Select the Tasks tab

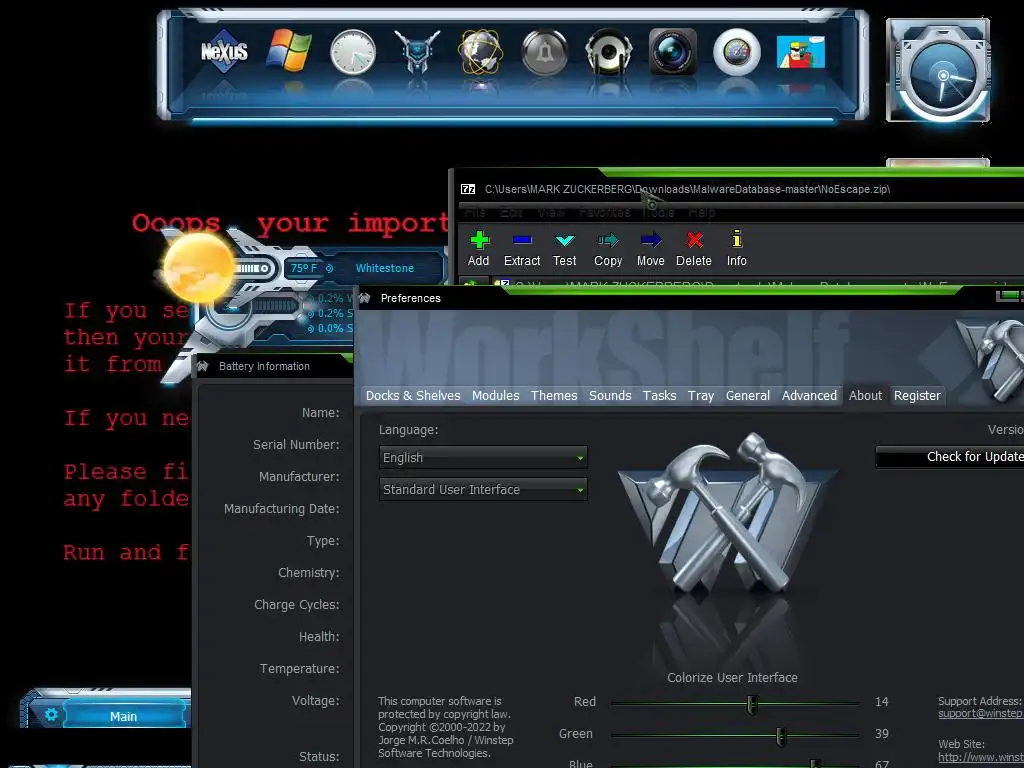(660, 395)
